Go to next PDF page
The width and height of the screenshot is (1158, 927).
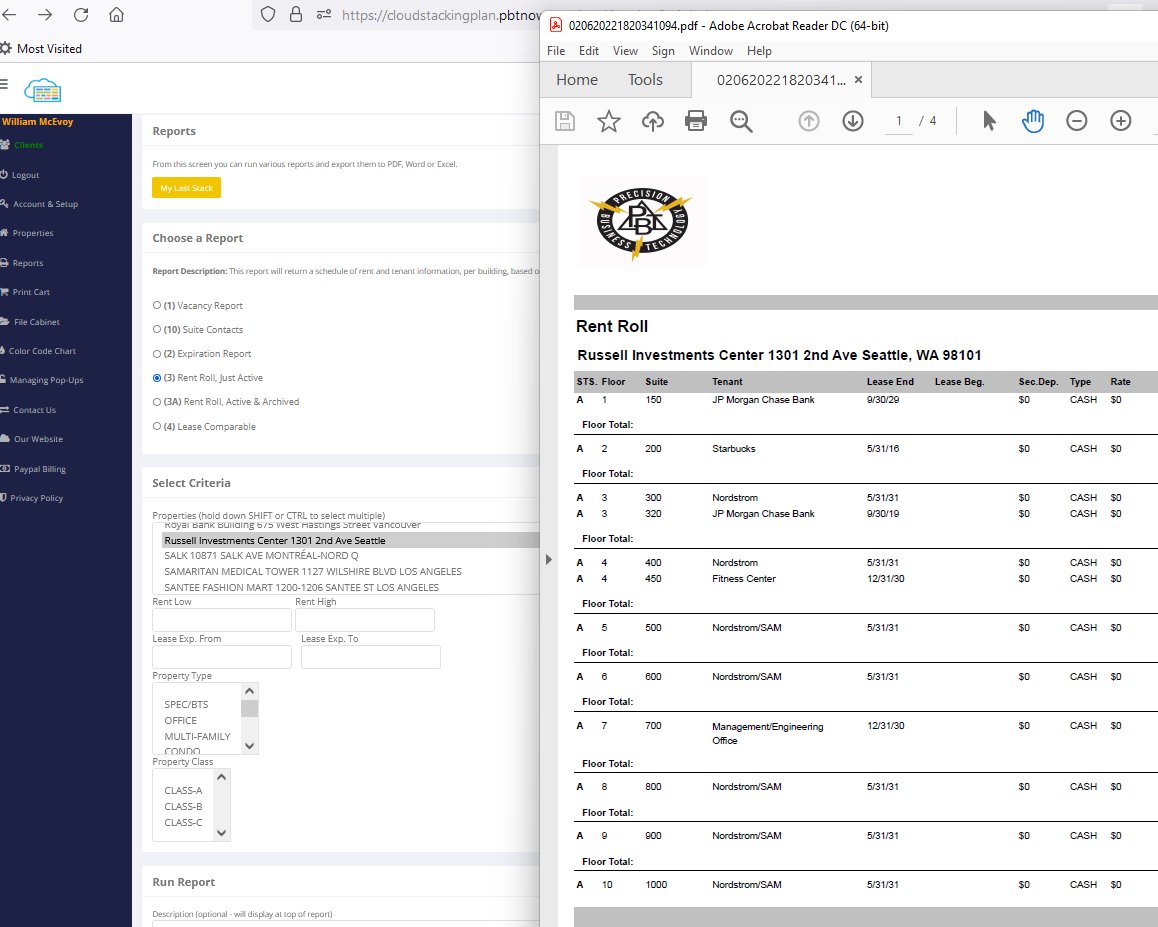pos(853,121)
